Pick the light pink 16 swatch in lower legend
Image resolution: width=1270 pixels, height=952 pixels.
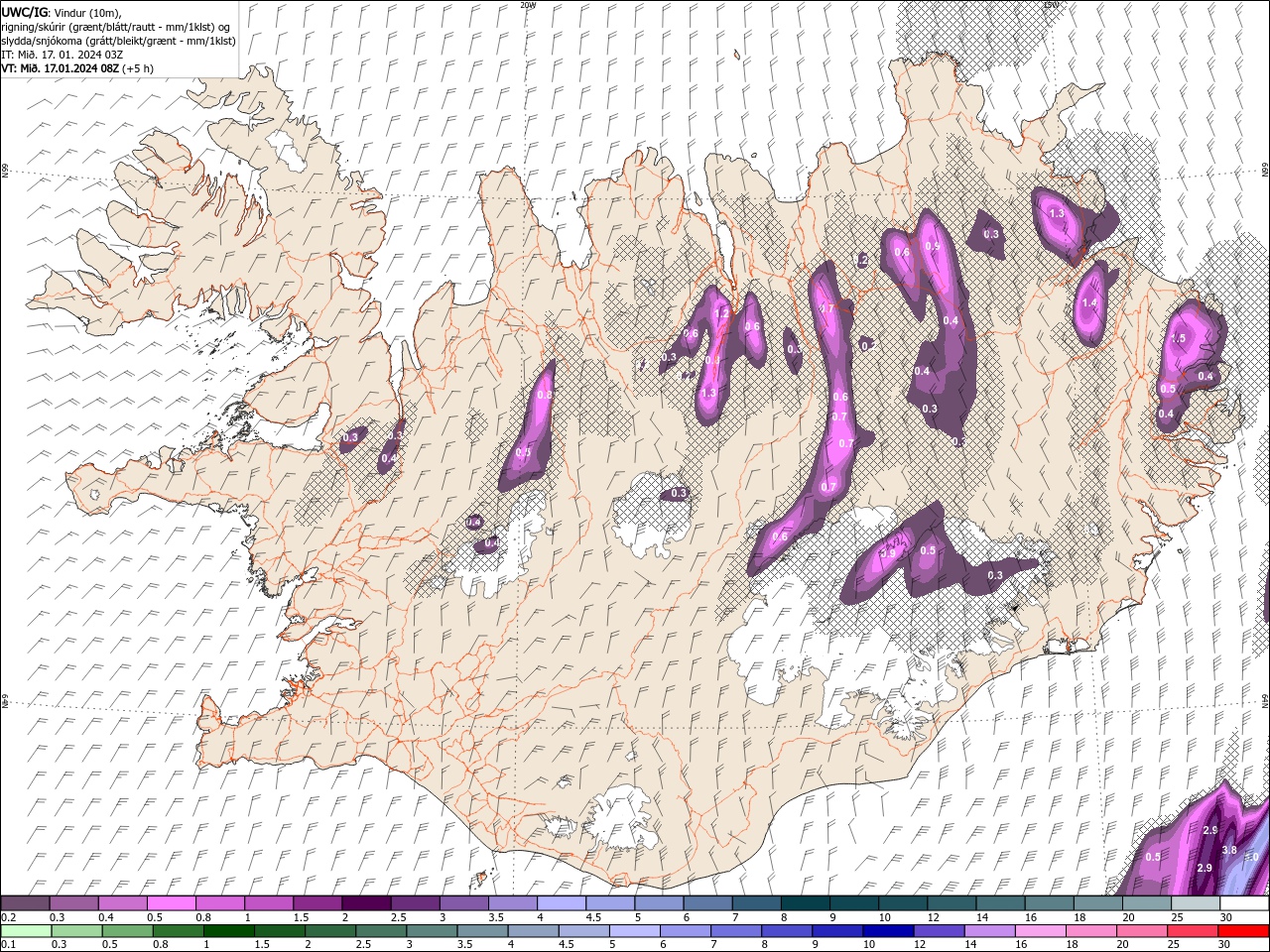pos(1040,931)
